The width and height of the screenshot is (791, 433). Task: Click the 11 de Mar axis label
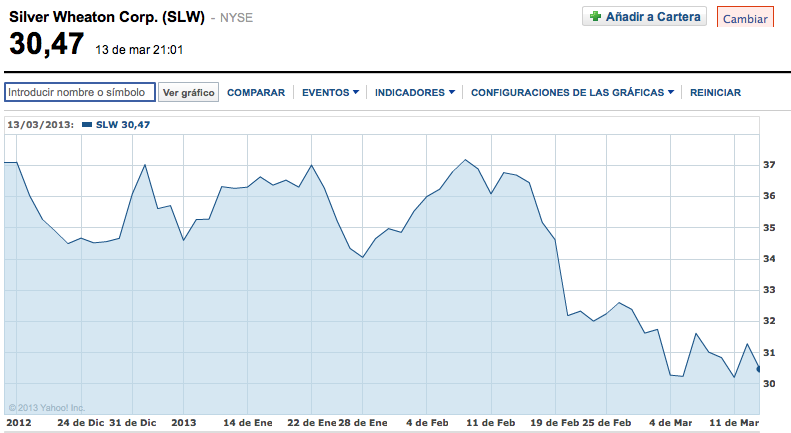734,423
